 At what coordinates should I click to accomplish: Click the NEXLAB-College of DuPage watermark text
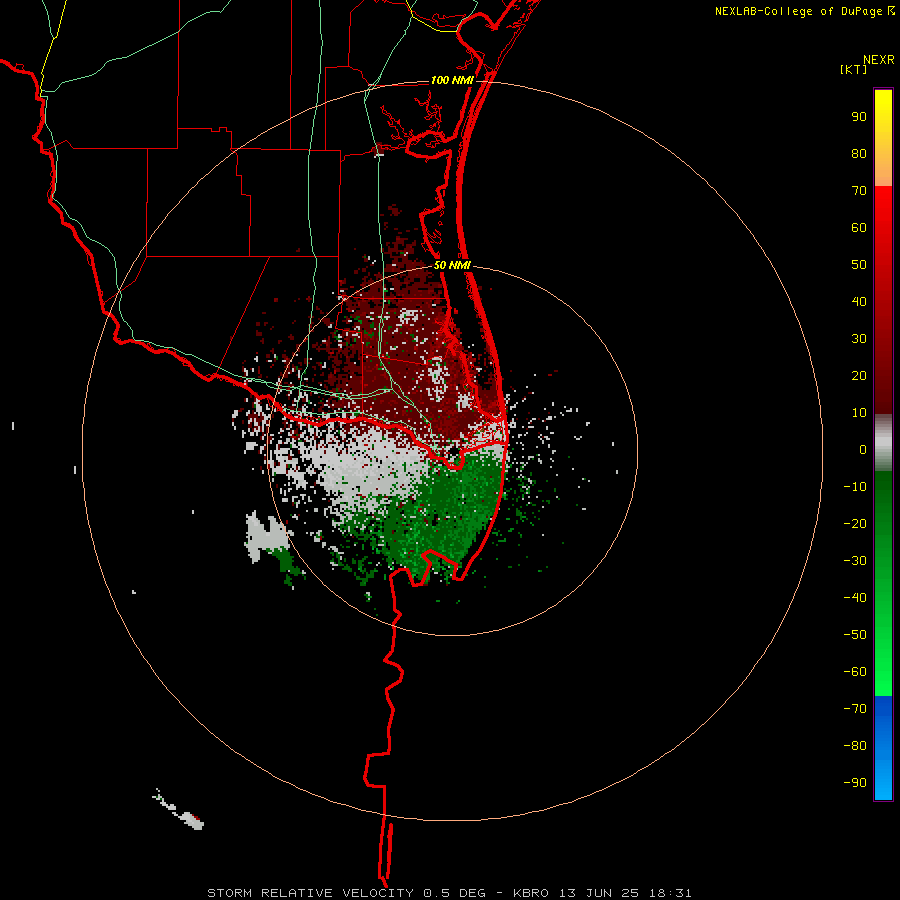(798, 11)
